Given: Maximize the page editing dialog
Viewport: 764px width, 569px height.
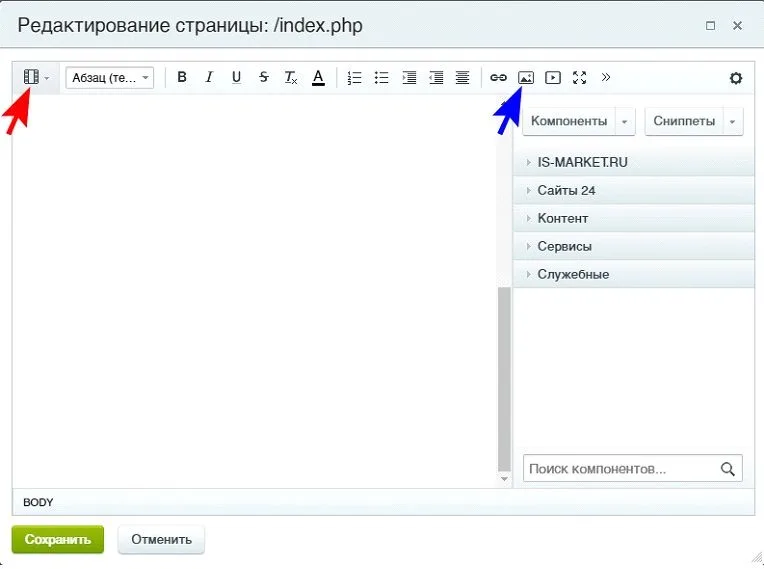Looking at the screenshot, I should coord(710,25).
